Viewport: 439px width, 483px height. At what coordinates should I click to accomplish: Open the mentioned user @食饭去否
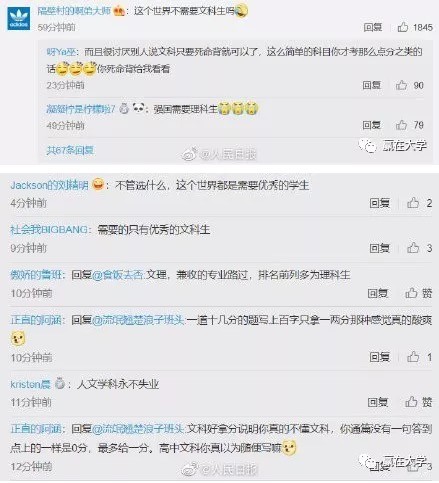pos(118,275)
